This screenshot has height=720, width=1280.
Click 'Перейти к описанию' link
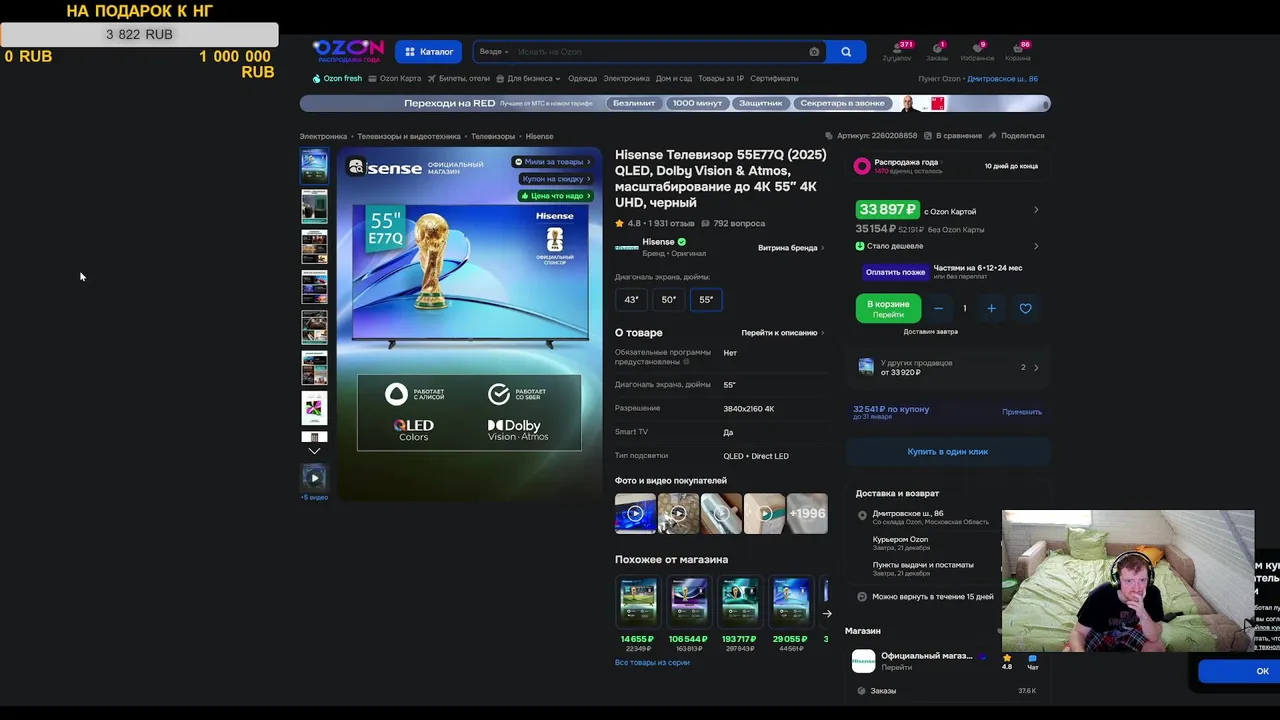coord(783,333)
